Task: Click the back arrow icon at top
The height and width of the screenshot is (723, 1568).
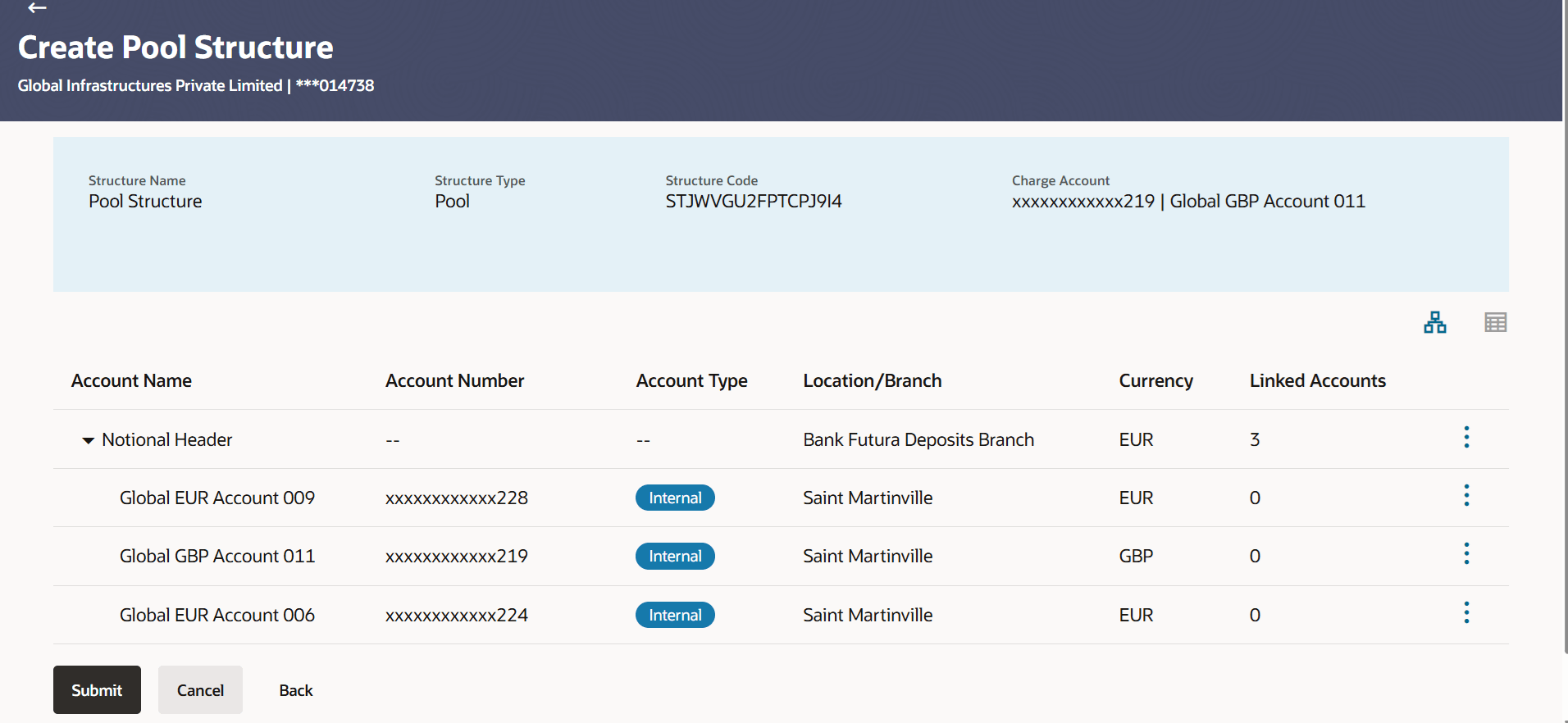Action: click(37, 8)
